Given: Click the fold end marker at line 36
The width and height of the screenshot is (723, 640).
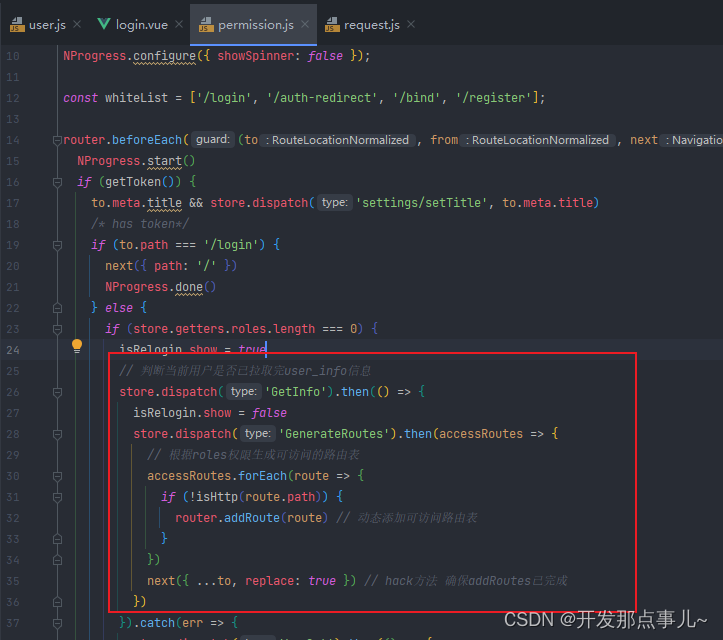Looking at the screenshot, I should (x=58, y=602).
